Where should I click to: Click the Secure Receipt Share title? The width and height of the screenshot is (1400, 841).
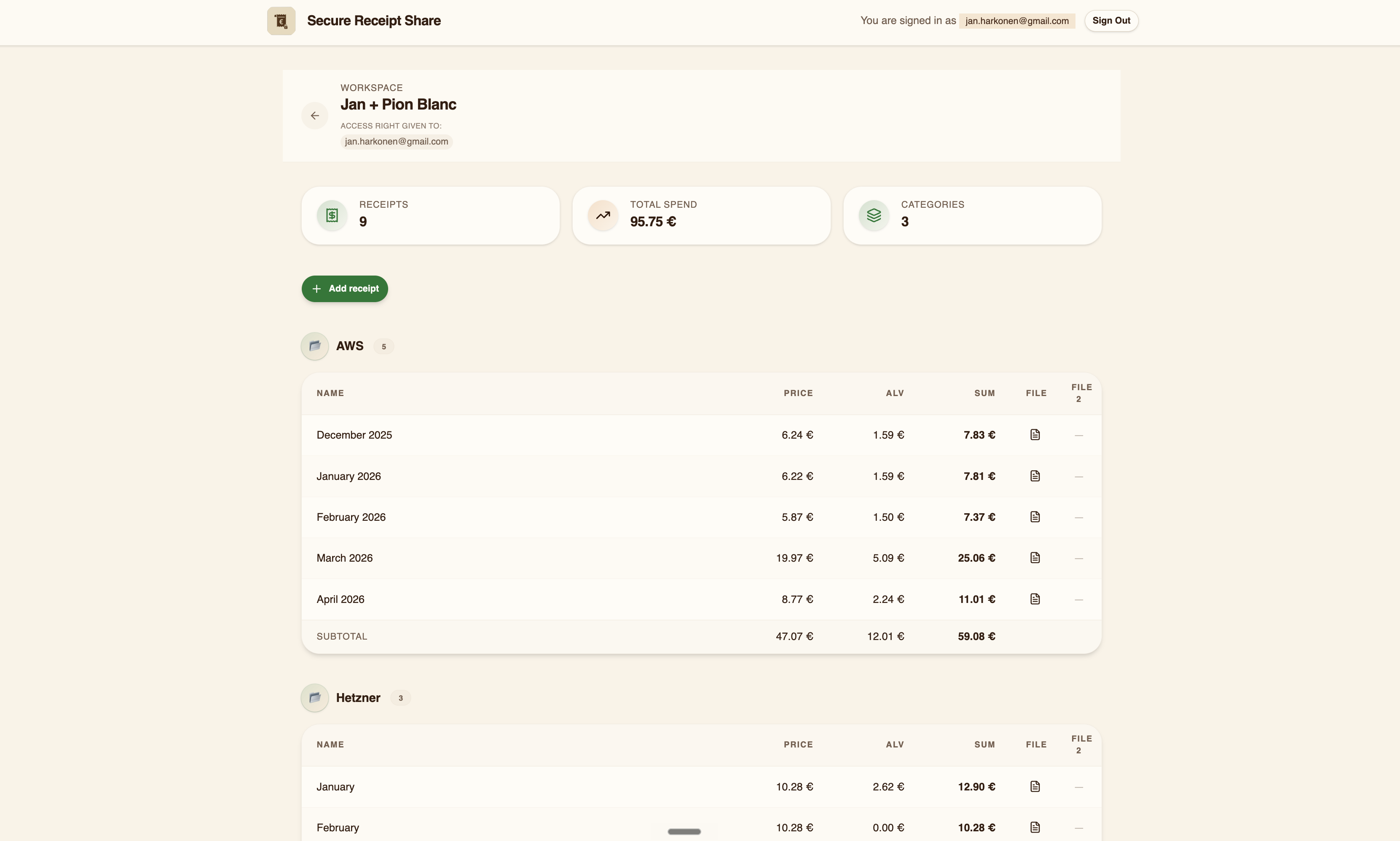(x=373, y=21)
